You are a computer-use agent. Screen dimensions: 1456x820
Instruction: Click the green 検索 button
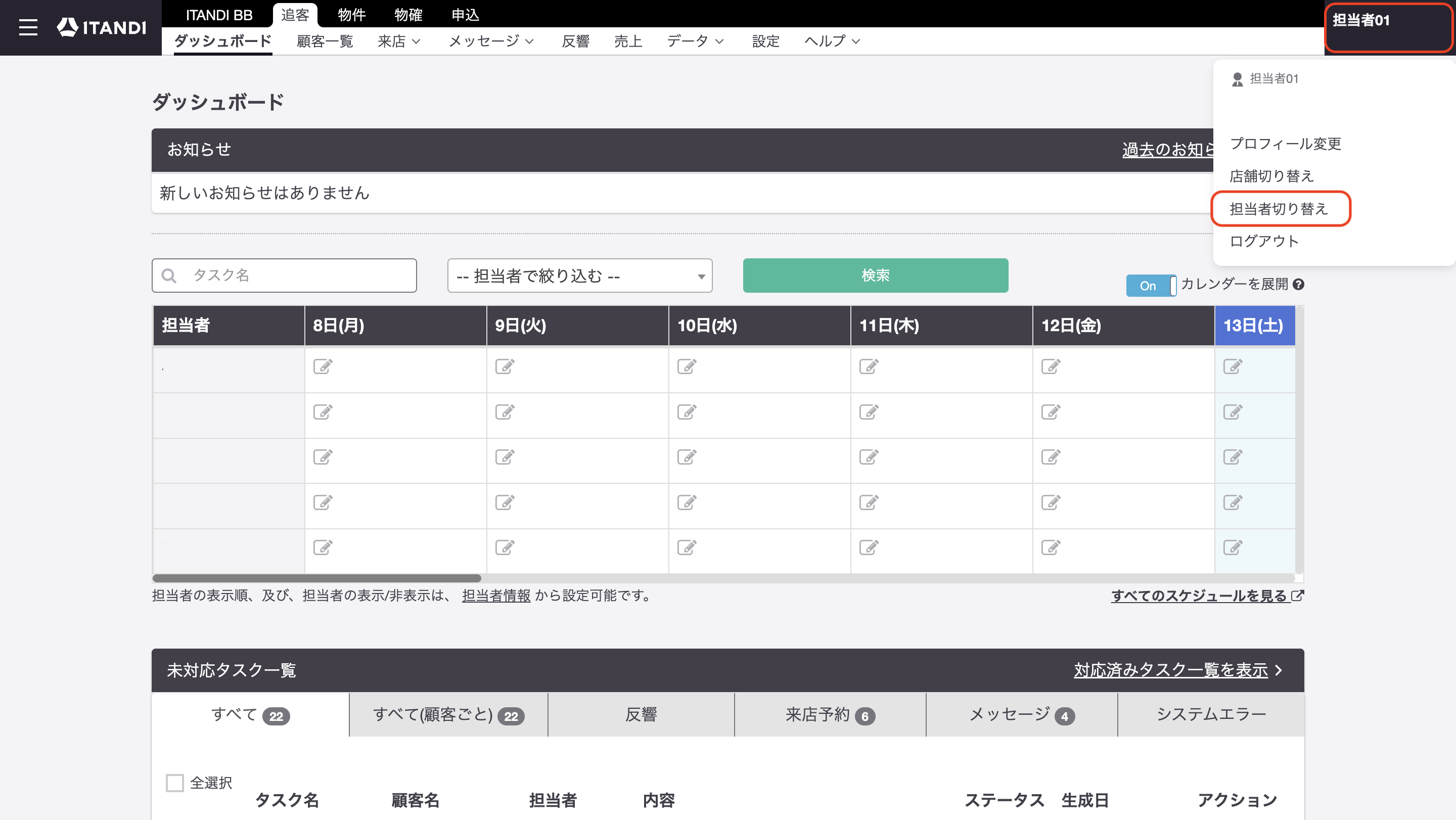(876, 275)
